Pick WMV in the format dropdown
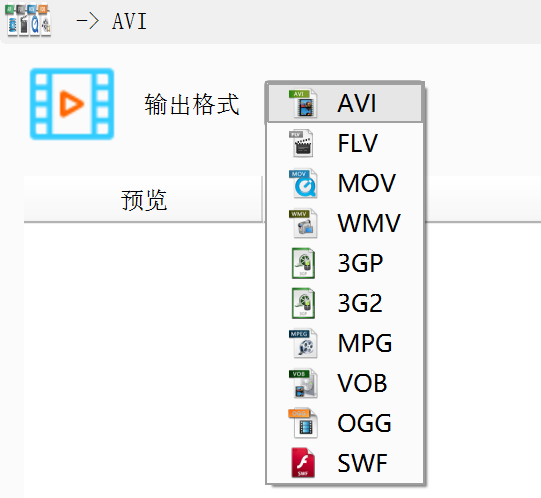This screenshot has height=498, width=541. (x=345, y=223)
